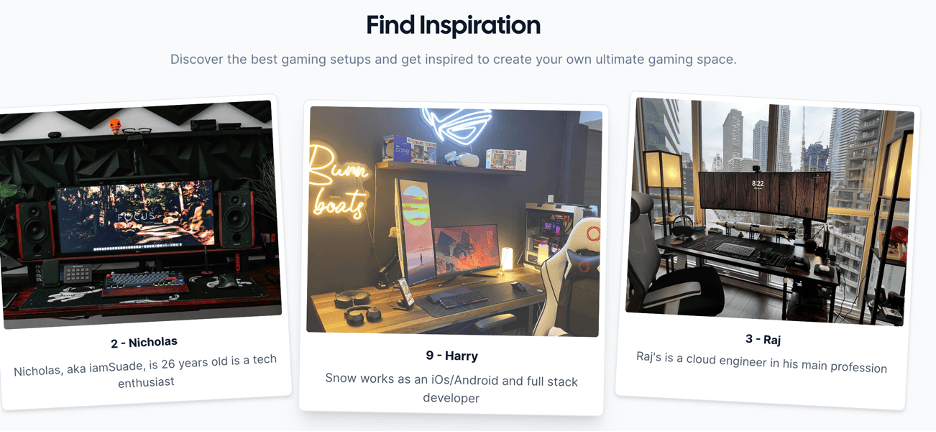Select Nicholas's "tech enthusiast" description text
Viewport: 936px width, 432px height.
[146, 371]
